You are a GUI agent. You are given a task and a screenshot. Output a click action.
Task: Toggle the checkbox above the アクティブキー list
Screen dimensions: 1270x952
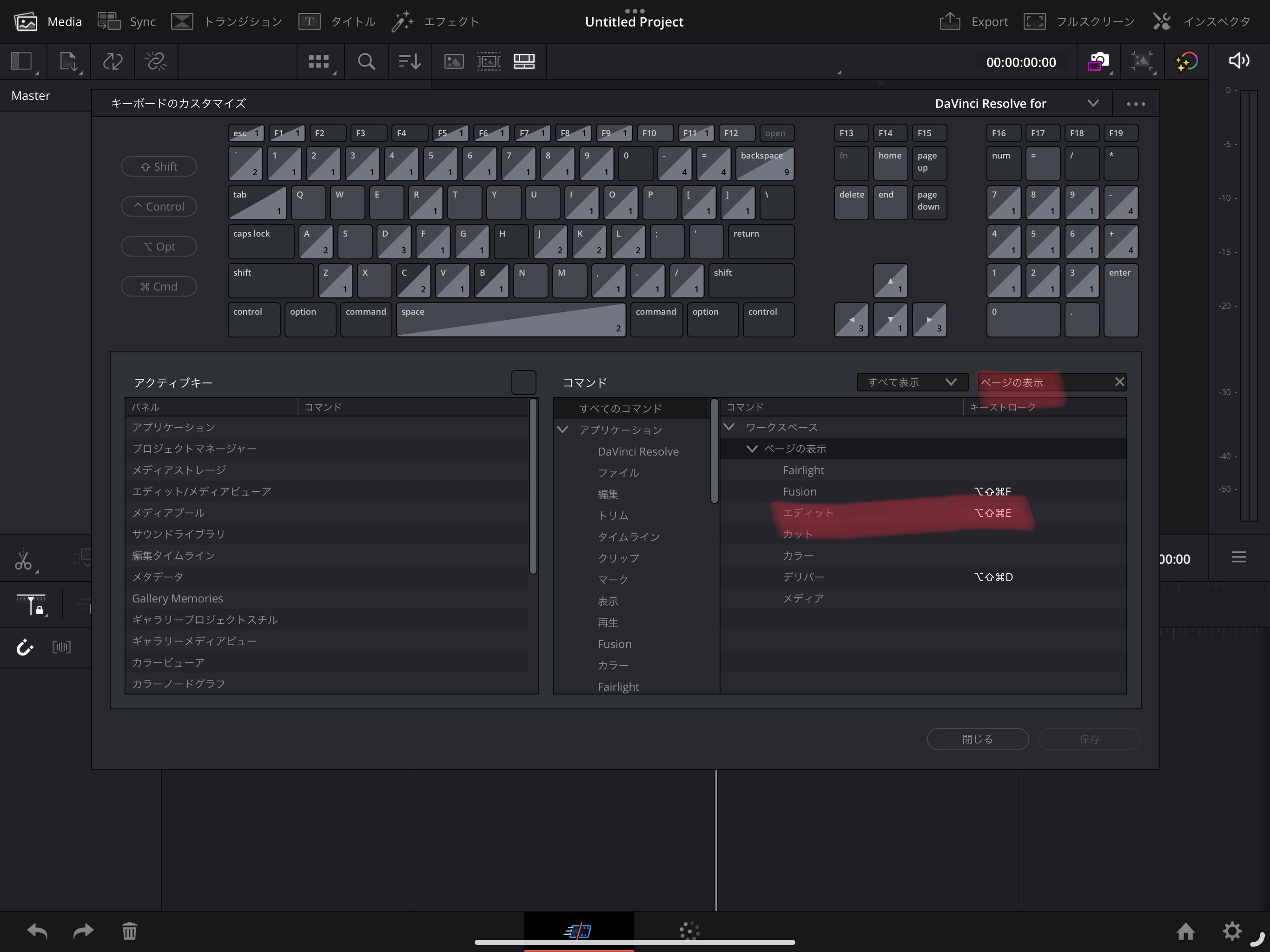[523, 382]
